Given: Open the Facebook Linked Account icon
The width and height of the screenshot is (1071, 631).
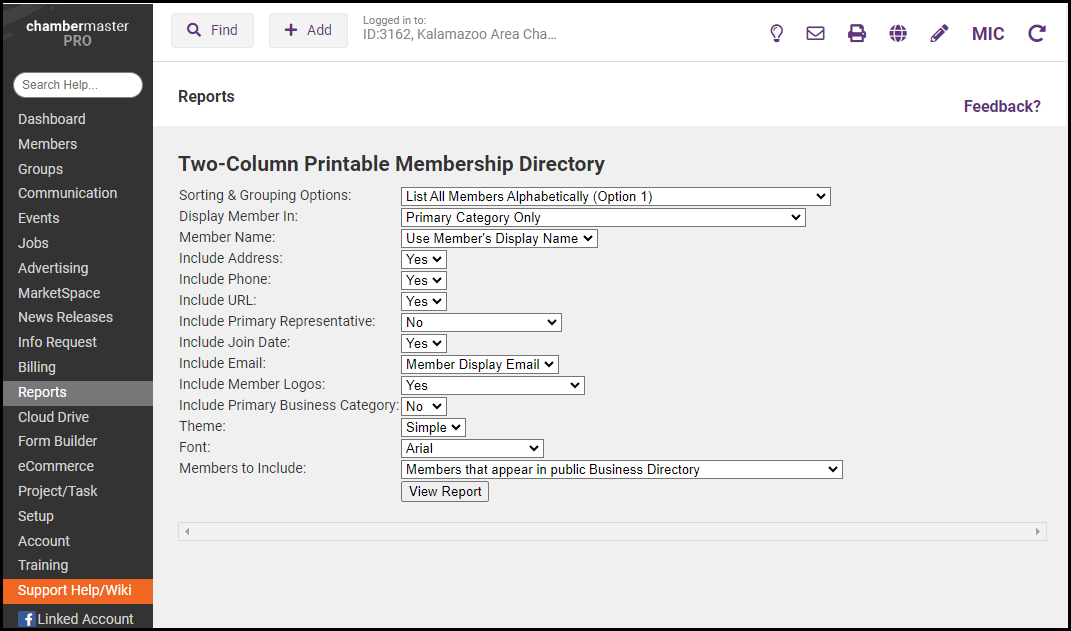Looking at the screenshot, I should point(27,619).
